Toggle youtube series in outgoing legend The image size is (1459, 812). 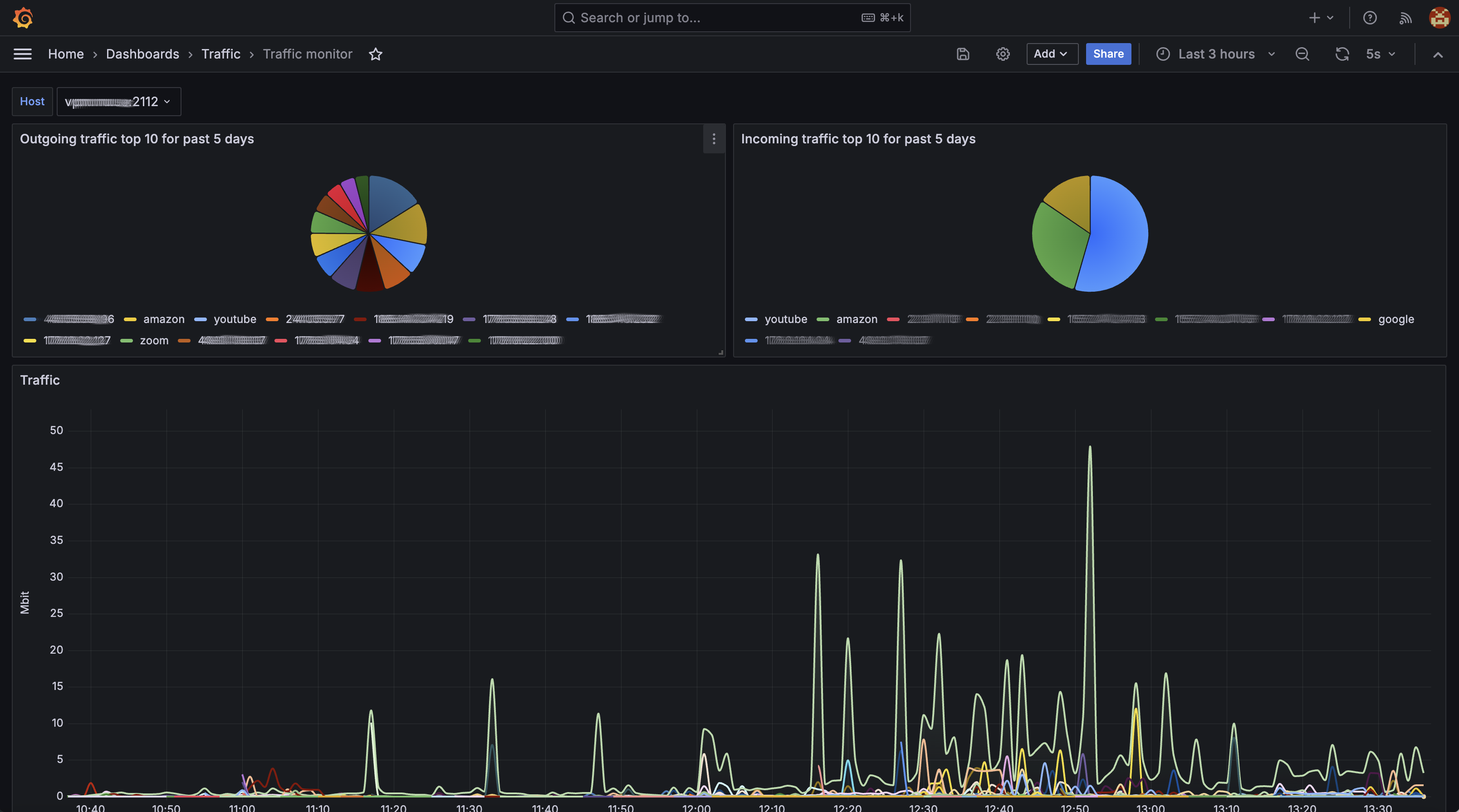[x=235, y=319]
